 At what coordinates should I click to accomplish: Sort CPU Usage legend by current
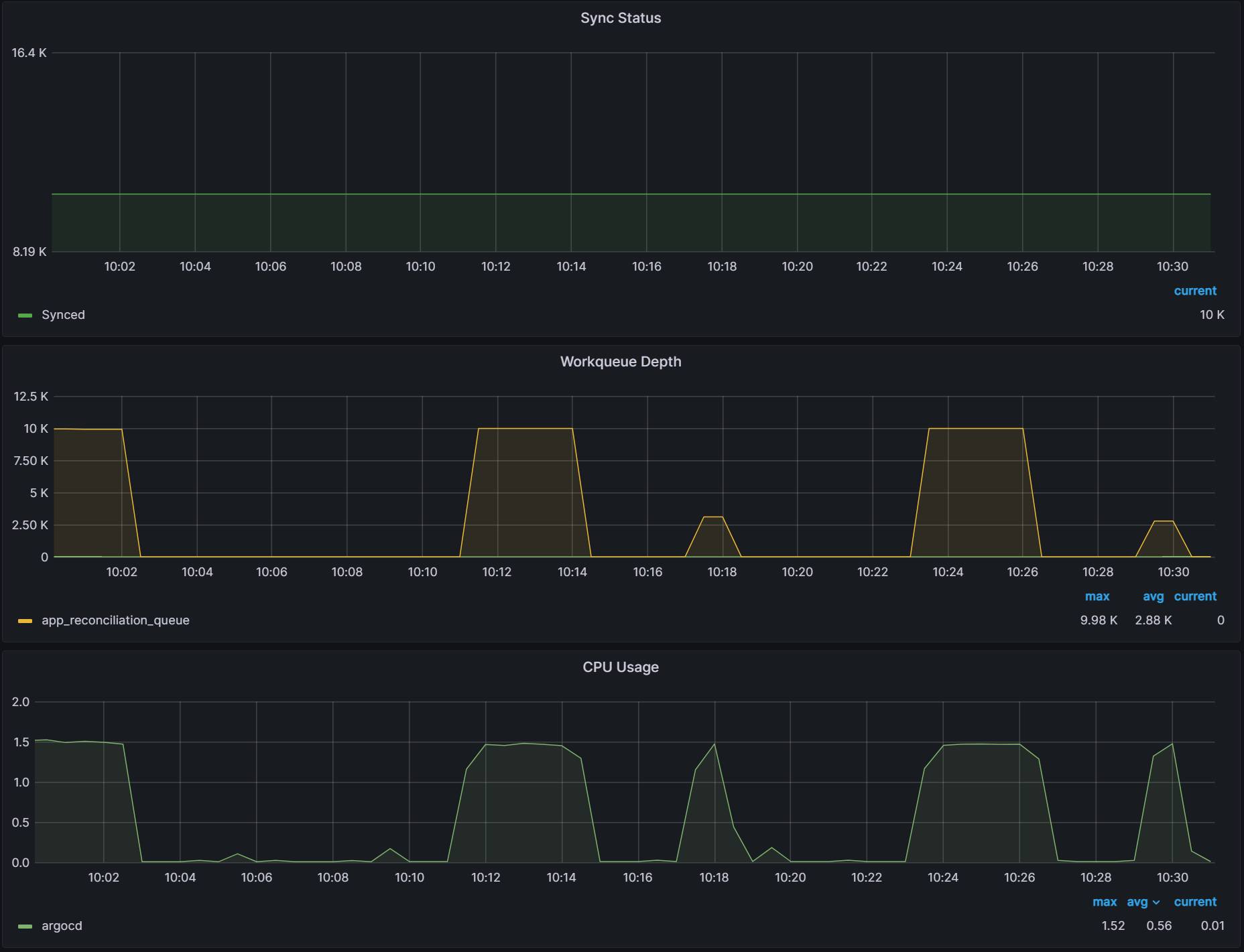coord(1195,902)
